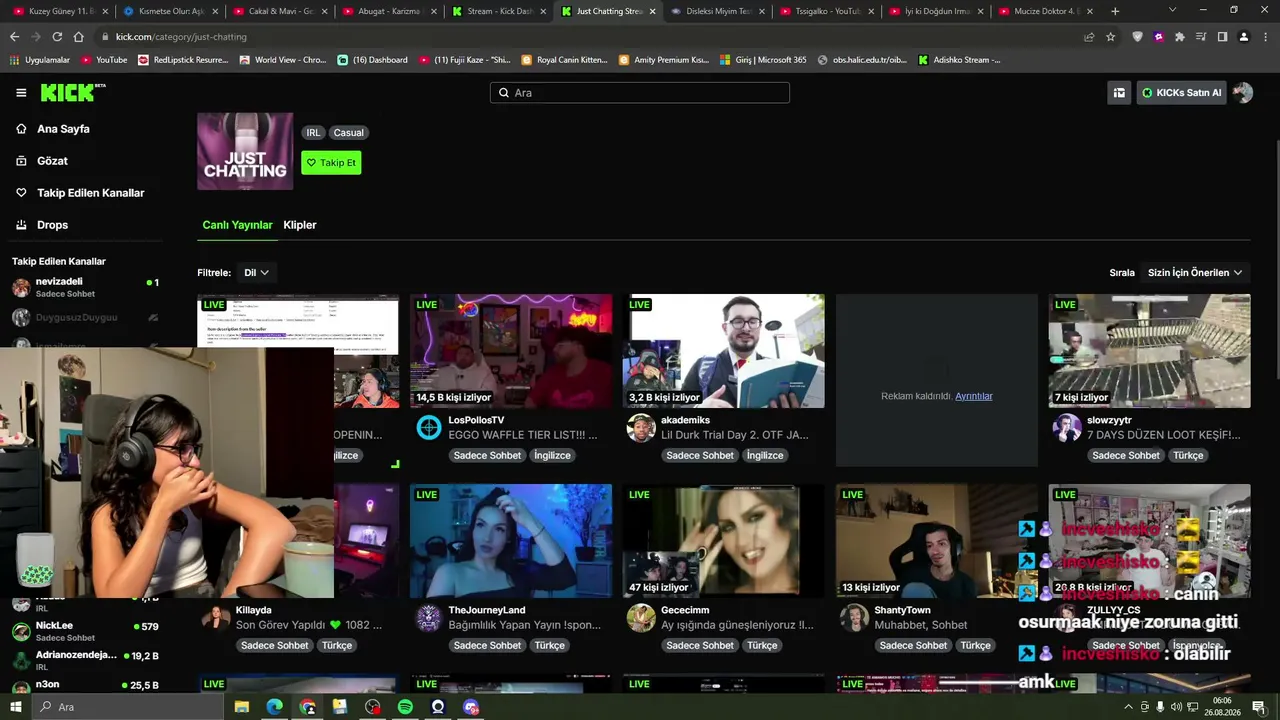This screenshot has height=720, width=1280.
Task: Open the Sizin İçin Önerilen sort dropdown
Action: [x=1195, y=273]
